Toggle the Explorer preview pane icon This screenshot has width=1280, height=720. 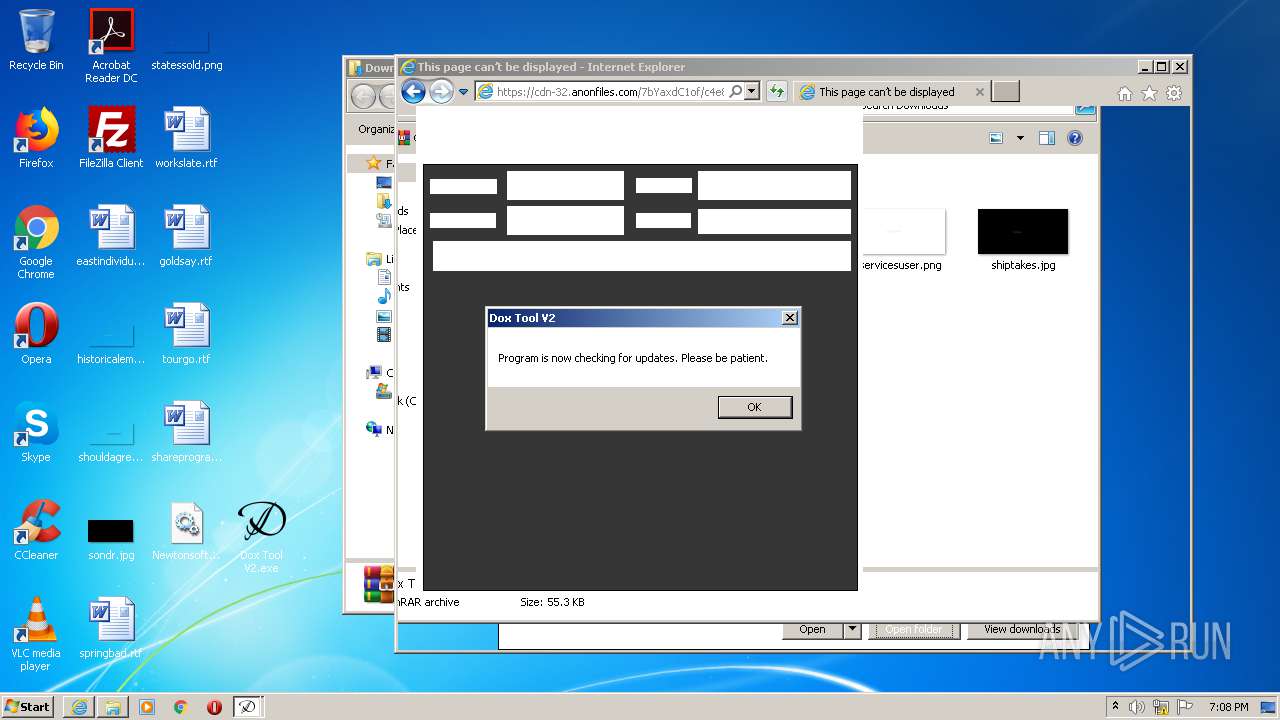(1047, 138)
